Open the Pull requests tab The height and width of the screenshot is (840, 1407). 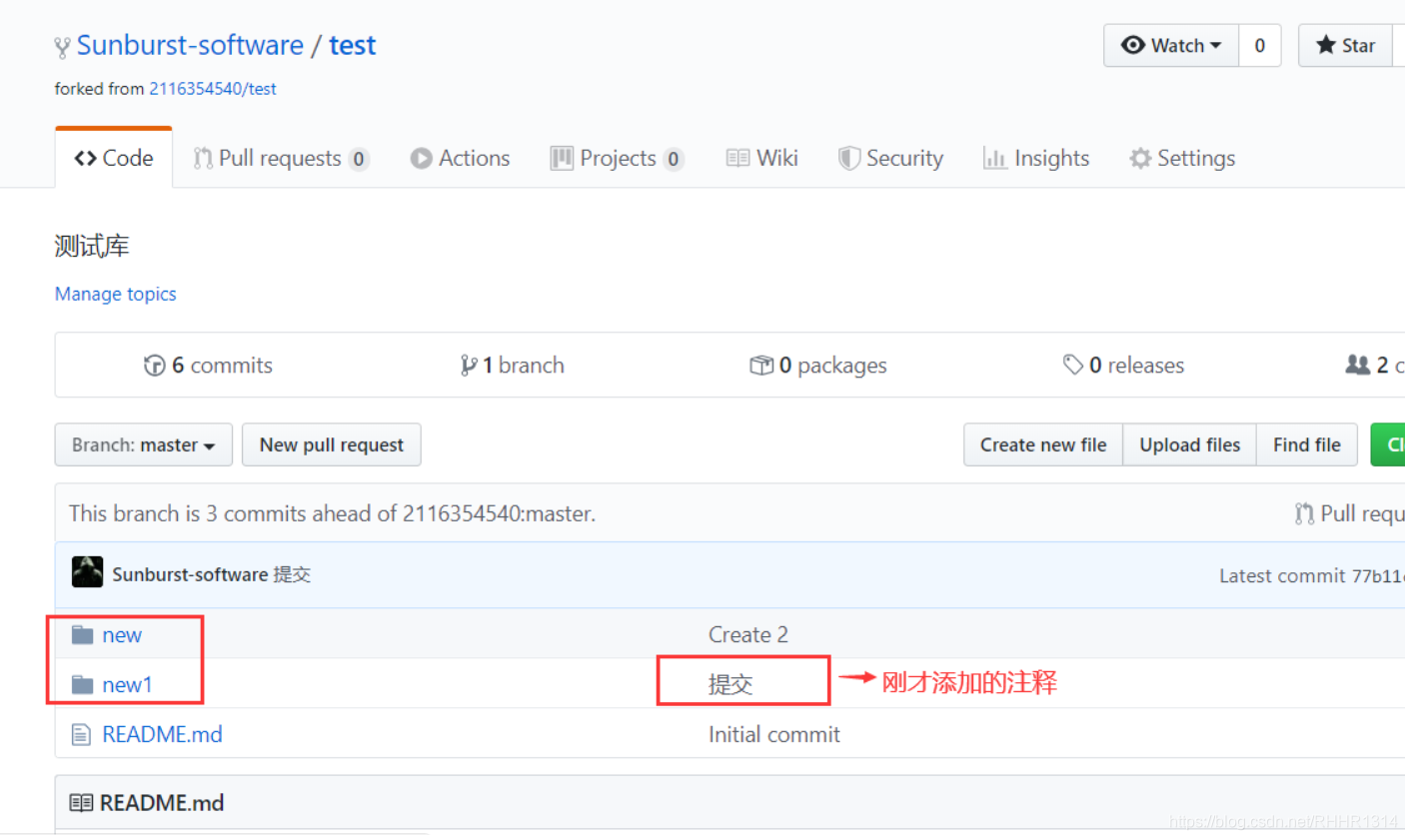click(x=281, y=158)
